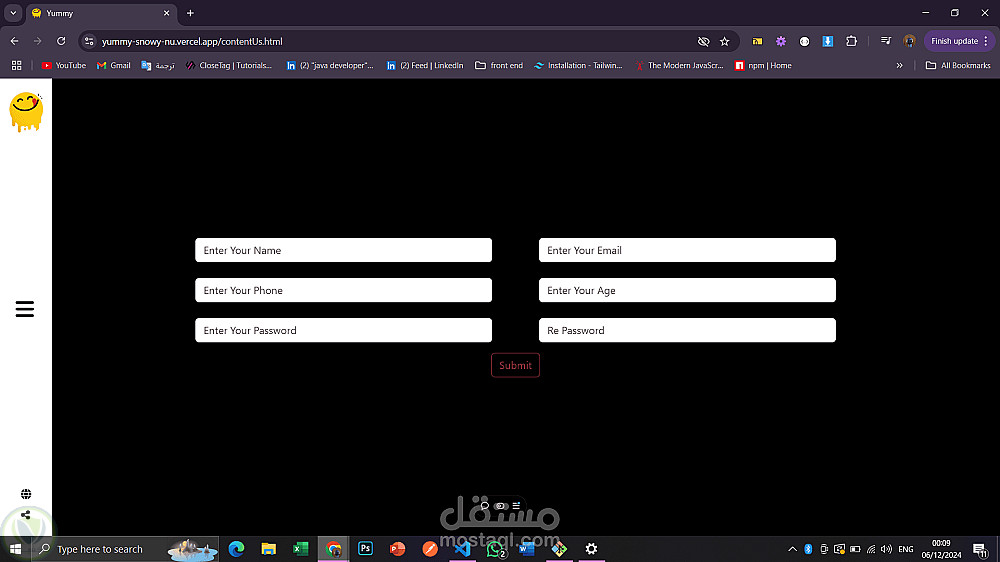The image size is (1000, 562).
Task: Open Postman from taskbar
Action: (430, 549)
